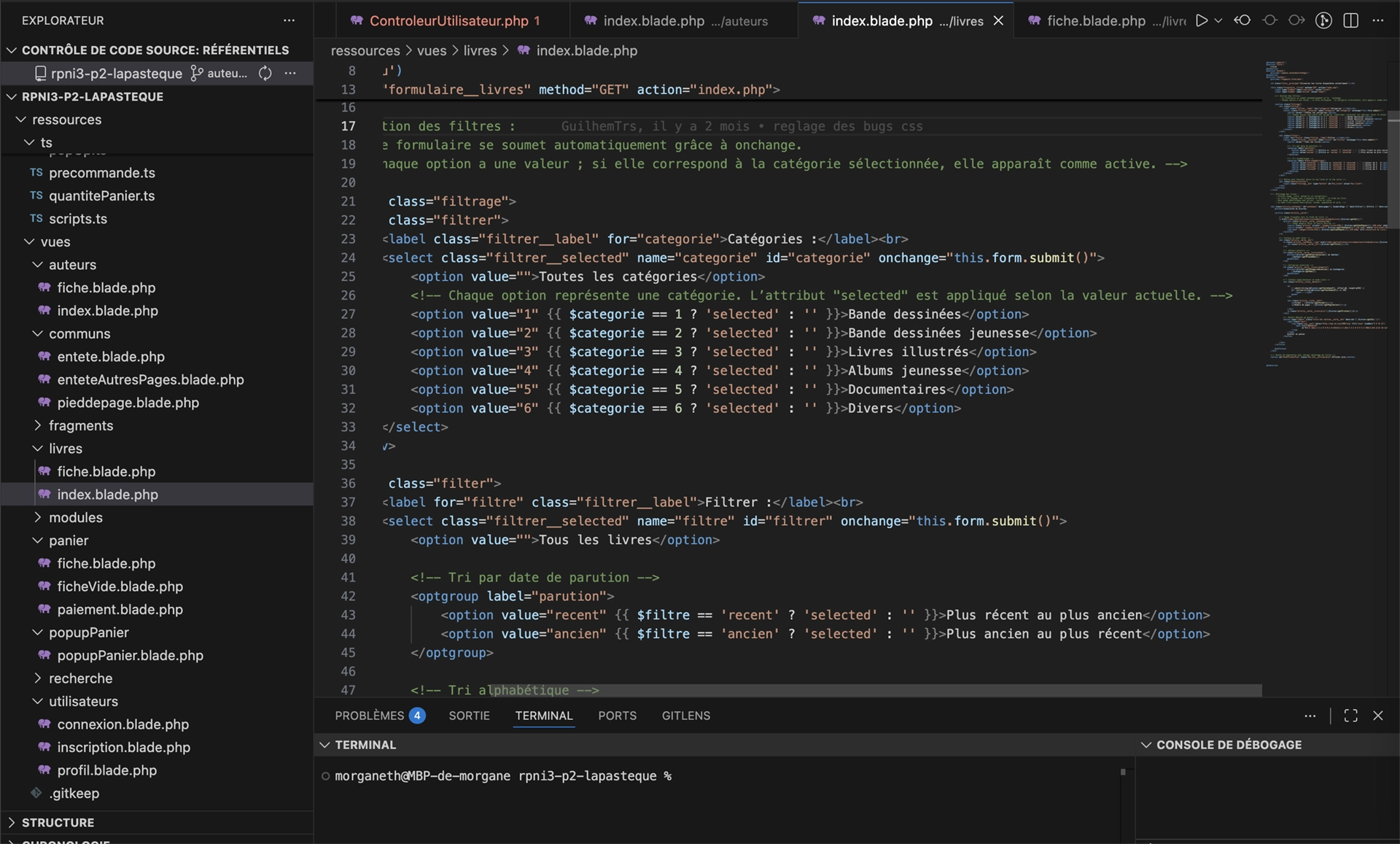
Task: Sync changes for rpni3-p2-lapasteque repository
Action: [x=265, y=73]
